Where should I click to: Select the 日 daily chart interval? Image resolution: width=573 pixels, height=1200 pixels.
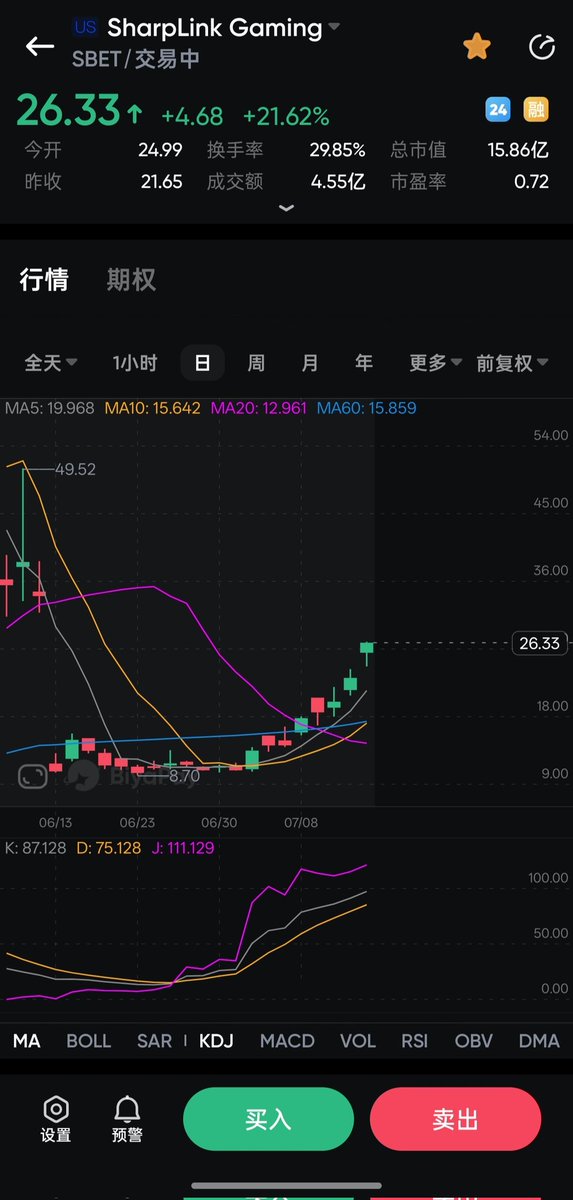[x=202, y=363]
